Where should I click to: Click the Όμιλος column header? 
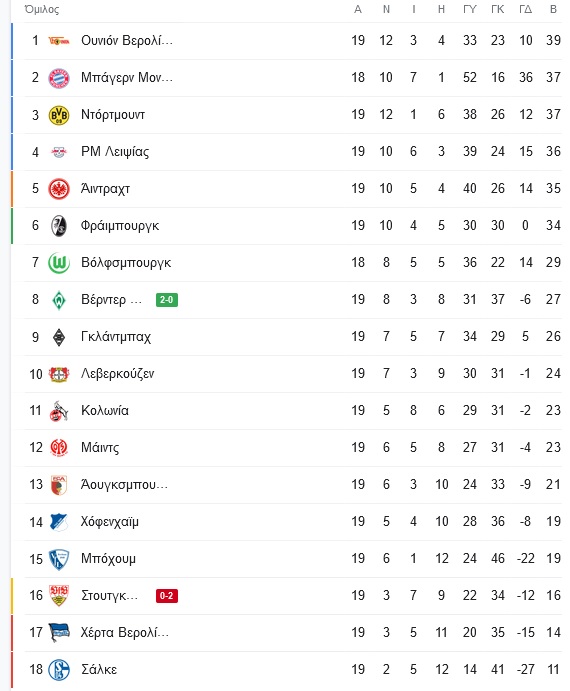pyautogui.click(x=41, y=9)
